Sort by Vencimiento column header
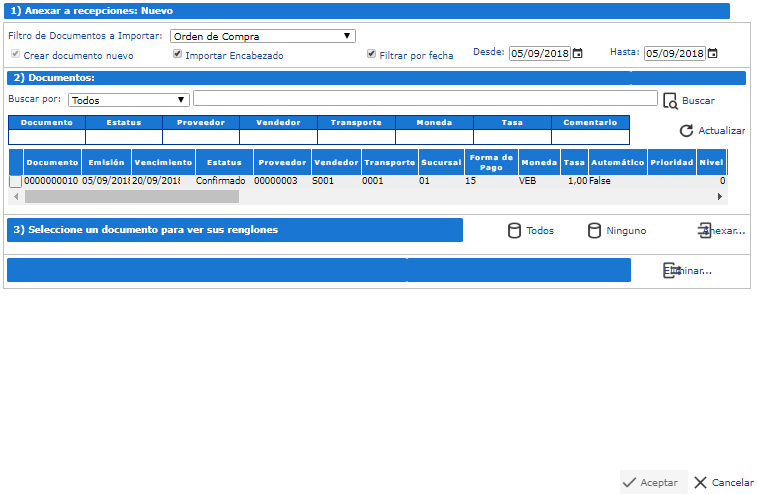This screenshot has width=758, height=494. click(163, 162)
